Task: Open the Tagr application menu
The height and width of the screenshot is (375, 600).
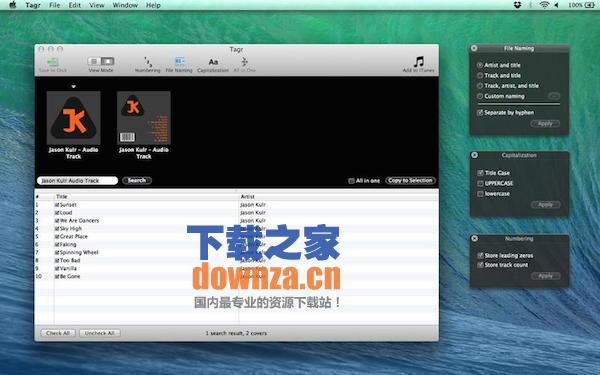Action: coord(33,5)
